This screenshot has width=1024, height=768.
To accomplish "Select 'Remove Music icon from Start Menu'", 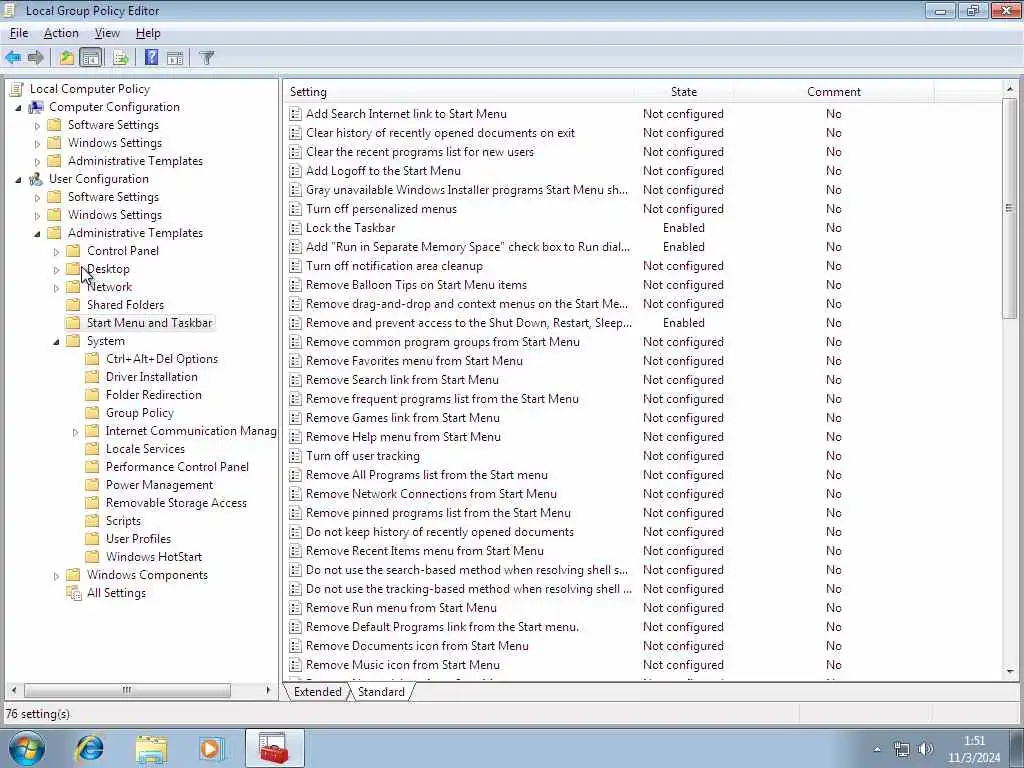I will [403, 665].
